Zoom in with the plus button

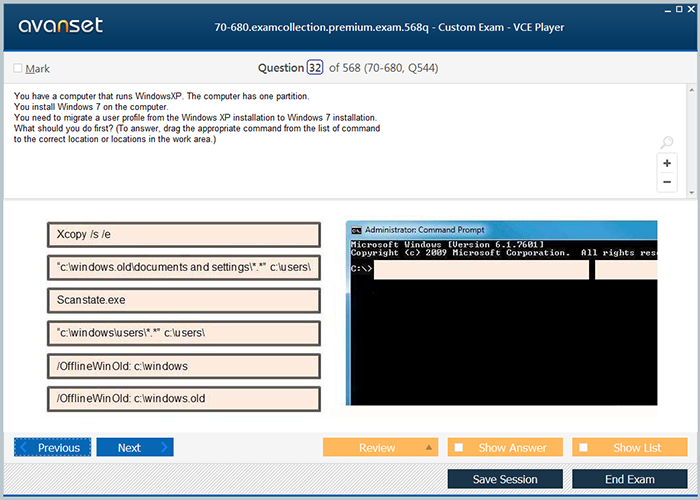pyautogui.click(x=667, y=163)
